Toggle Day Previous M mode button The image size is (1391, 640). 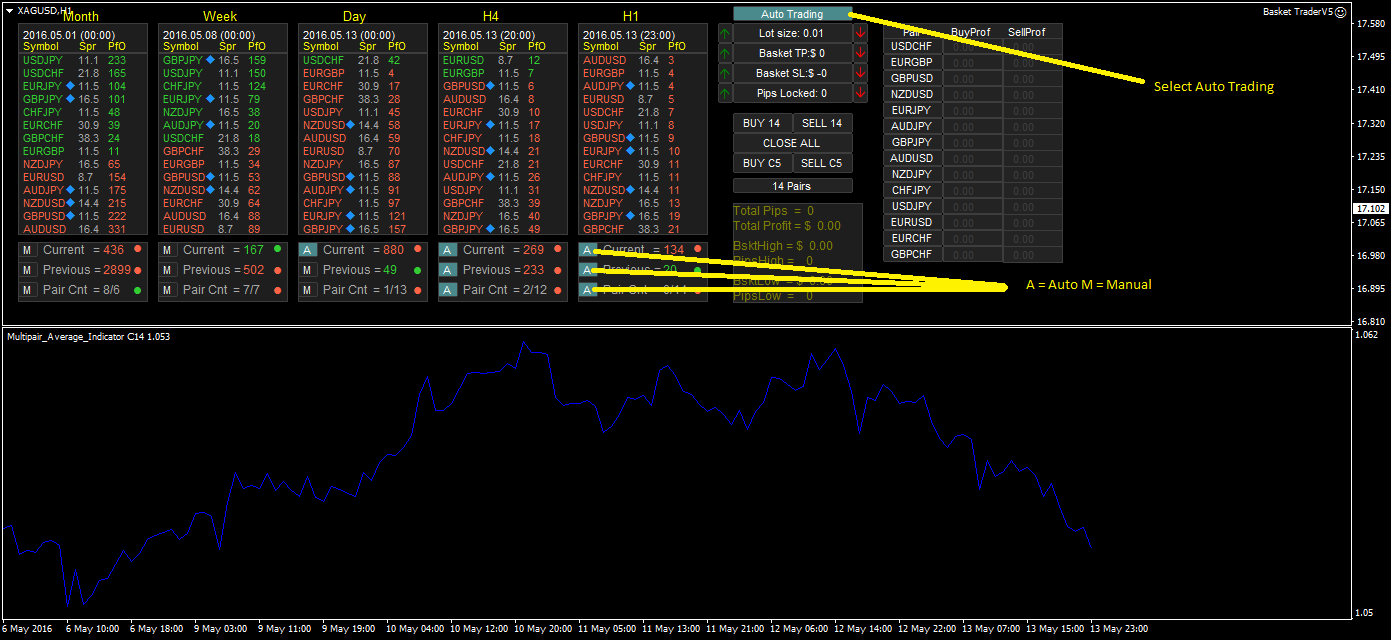pos(308,270)
